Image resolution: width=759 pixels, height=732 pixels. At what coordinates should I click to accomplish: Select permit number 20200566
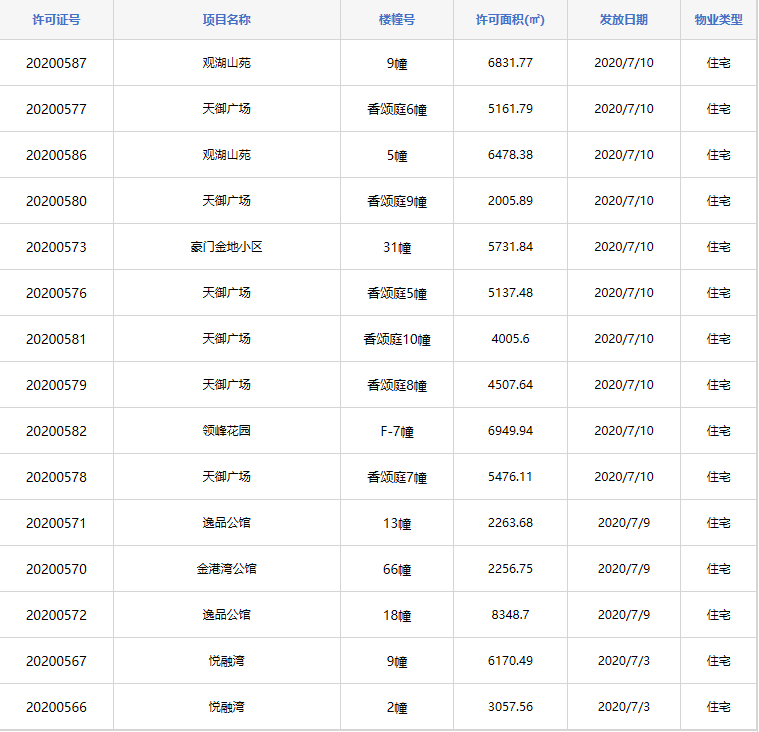click(56, 707)
